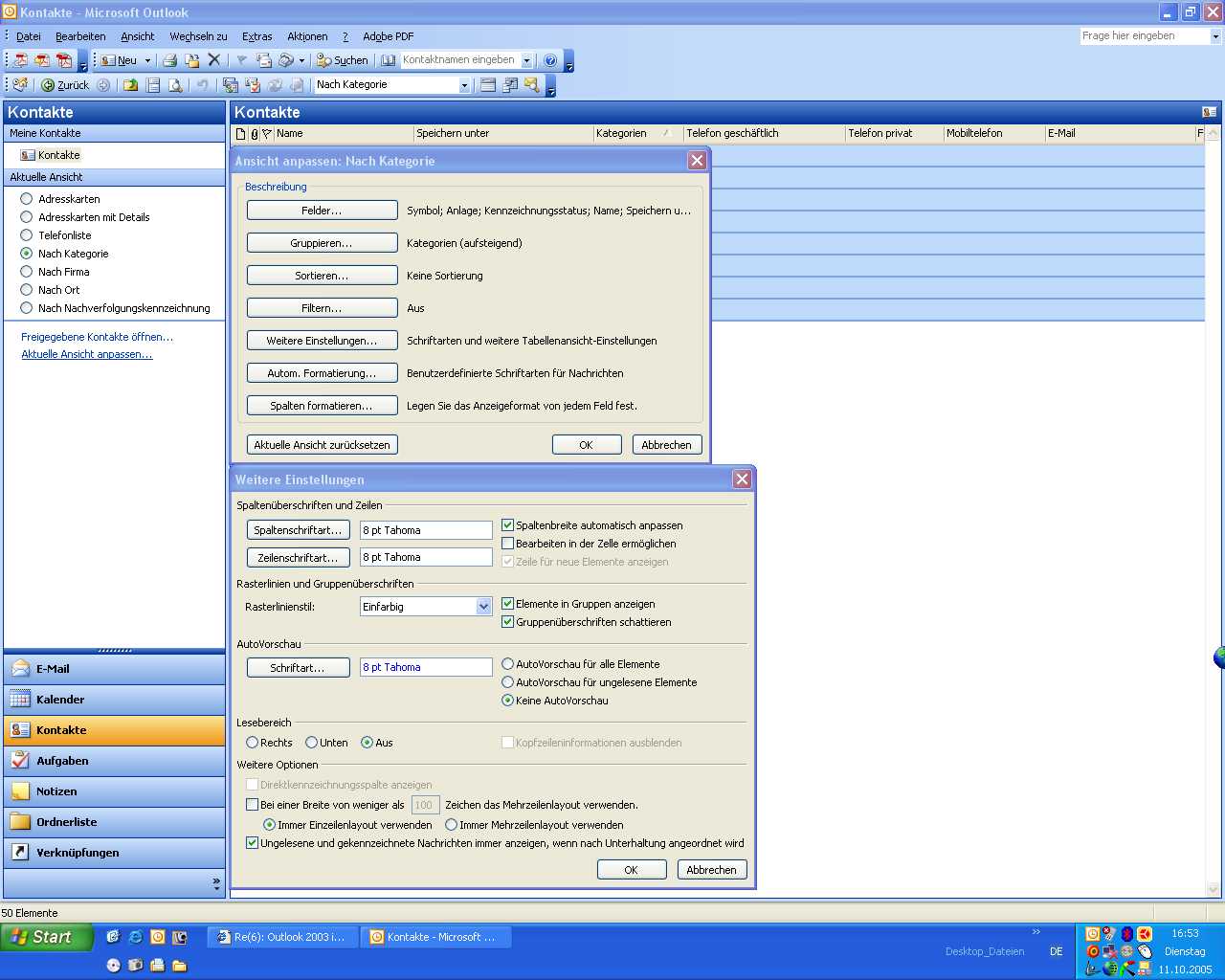
Task: Open the dropdown arrow next to Neu
Action: 147,60
